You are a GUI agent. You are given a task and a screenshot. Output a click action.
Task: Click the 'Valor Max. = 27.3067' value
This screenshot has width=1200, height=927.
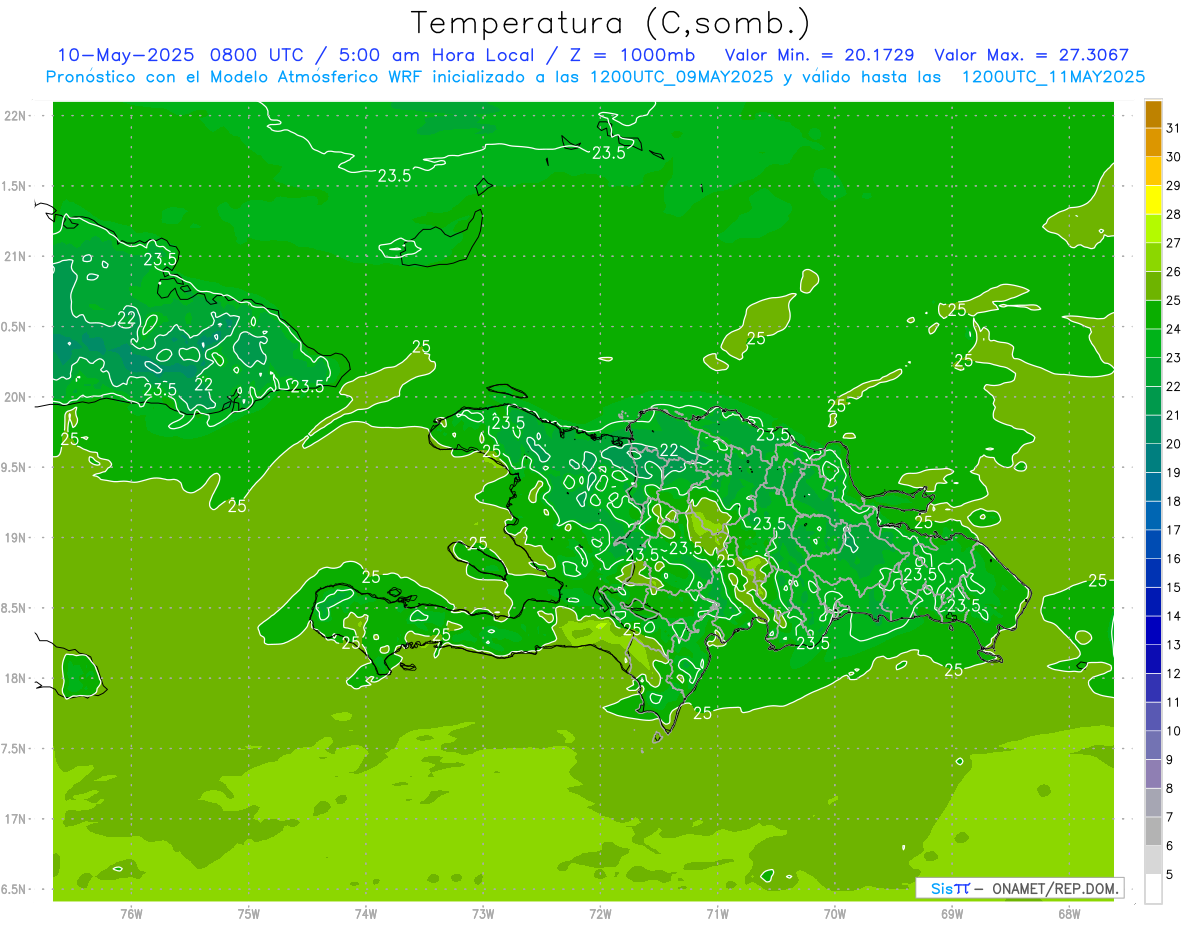pos(1032,55)
